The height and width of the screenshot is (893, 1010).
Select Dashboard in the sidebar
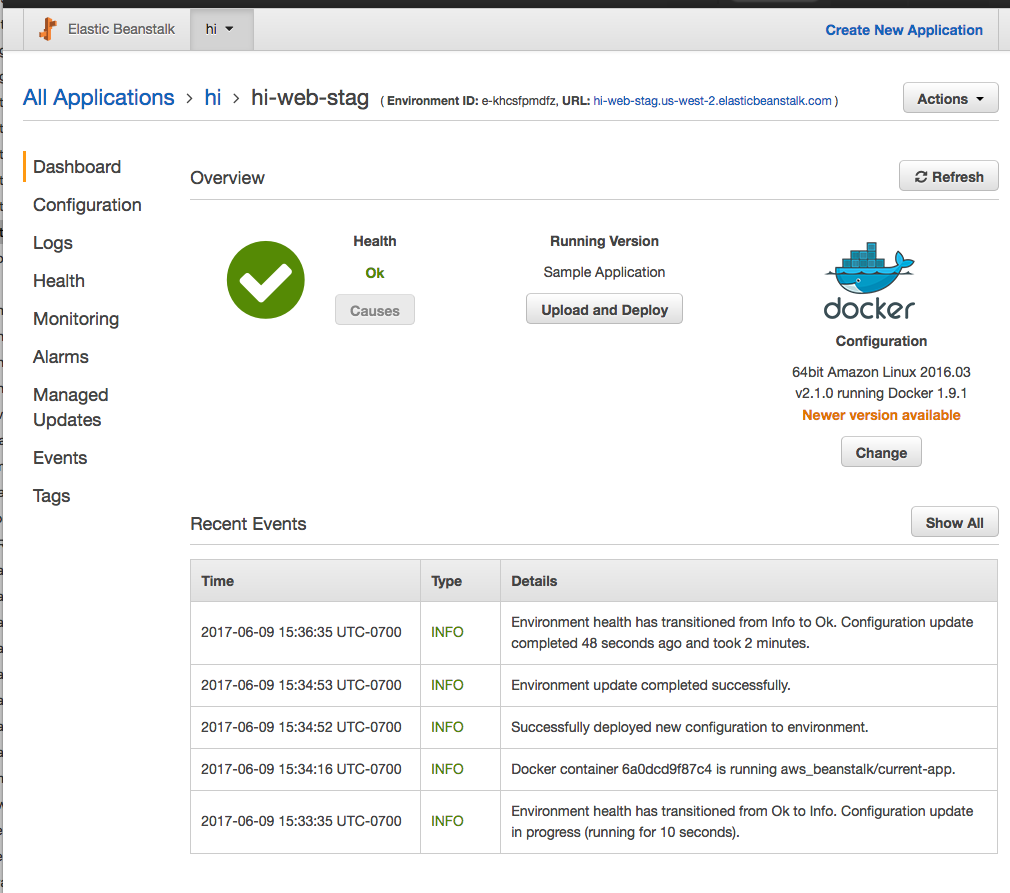coord(77,167)
